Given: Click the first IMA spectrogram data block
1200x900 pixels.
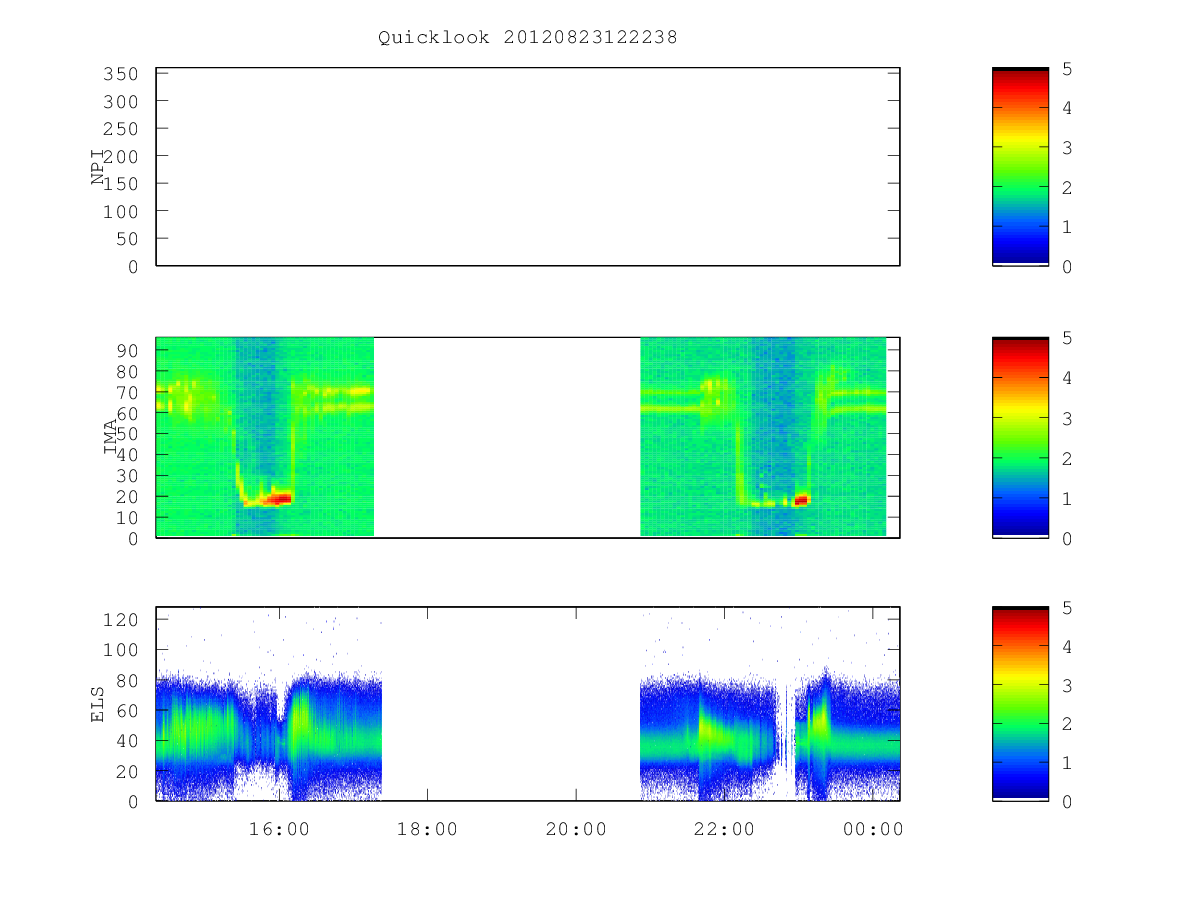Looking at the screenshot, I should point(265,437).
